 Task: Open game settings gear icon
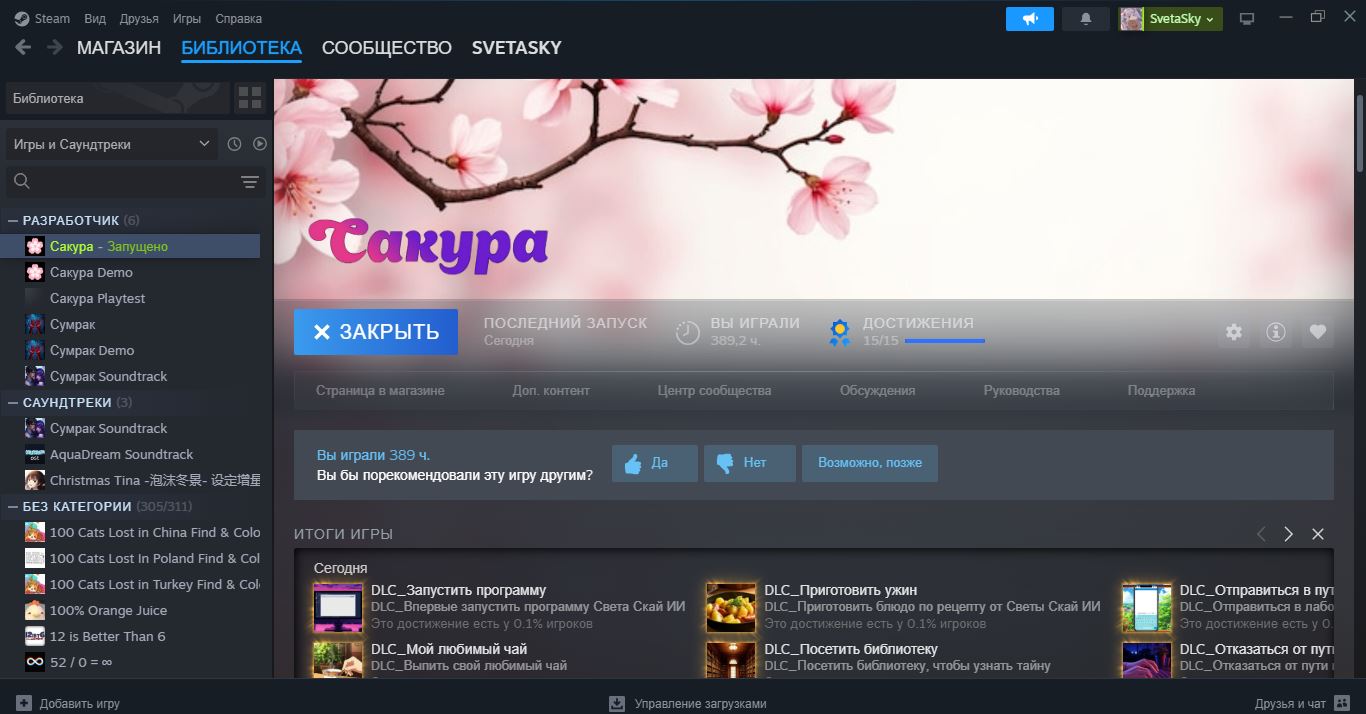(1234, 332)
